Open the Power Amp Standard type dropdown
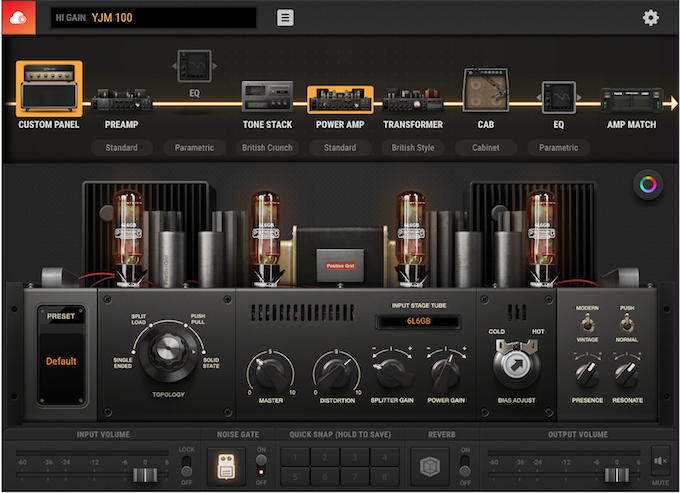The width and height of the screenshot is (680, 493). [340, 147]
